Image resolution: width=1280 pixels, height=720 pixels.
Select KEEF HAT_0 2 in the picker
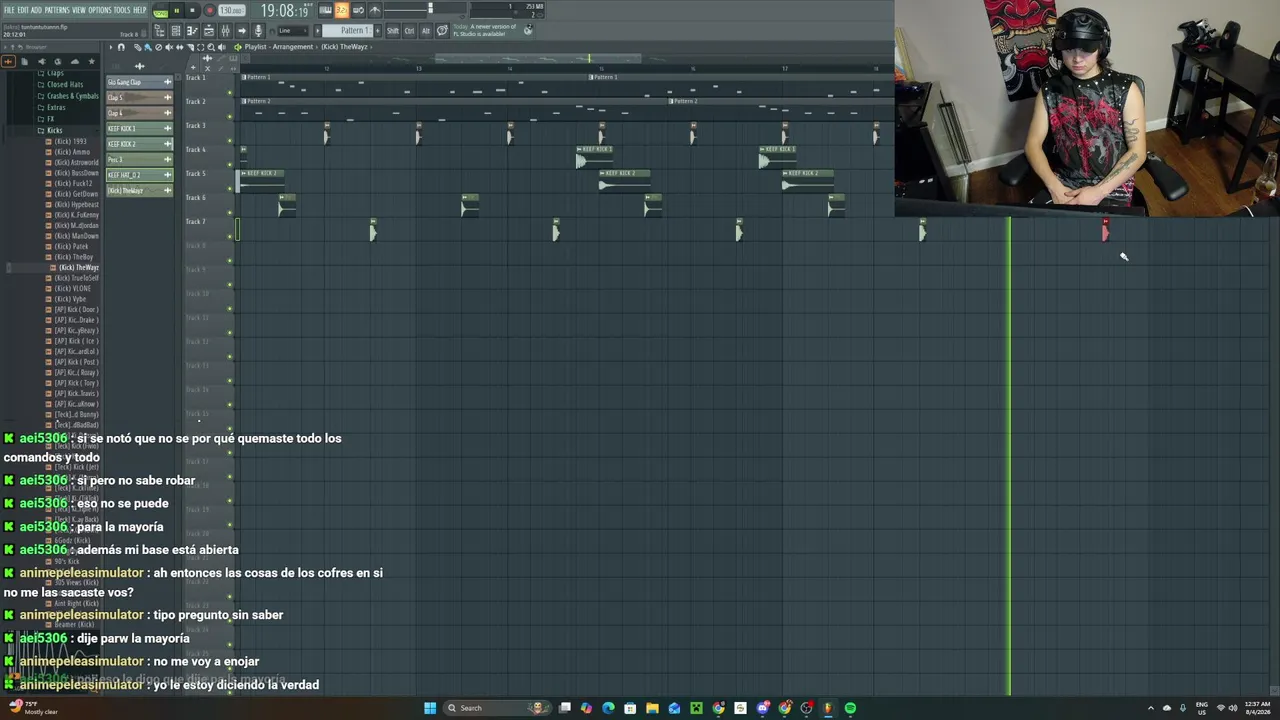point(139,175)
